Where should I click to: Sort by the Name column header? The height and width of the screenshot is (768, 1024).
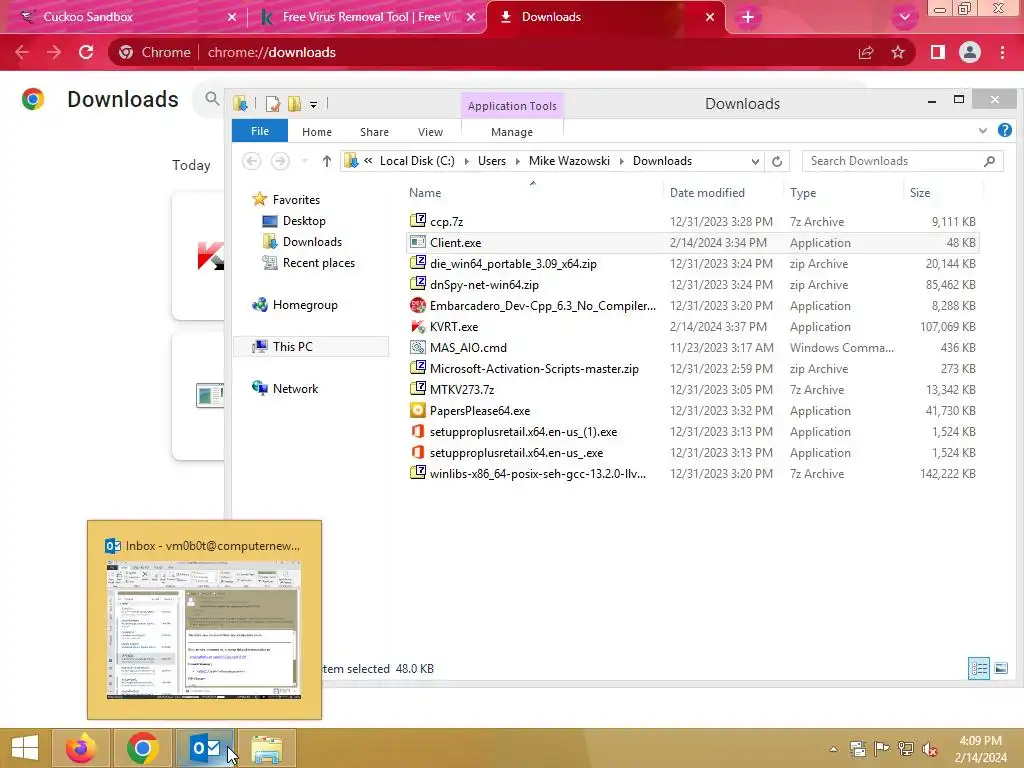click(533, 193)
